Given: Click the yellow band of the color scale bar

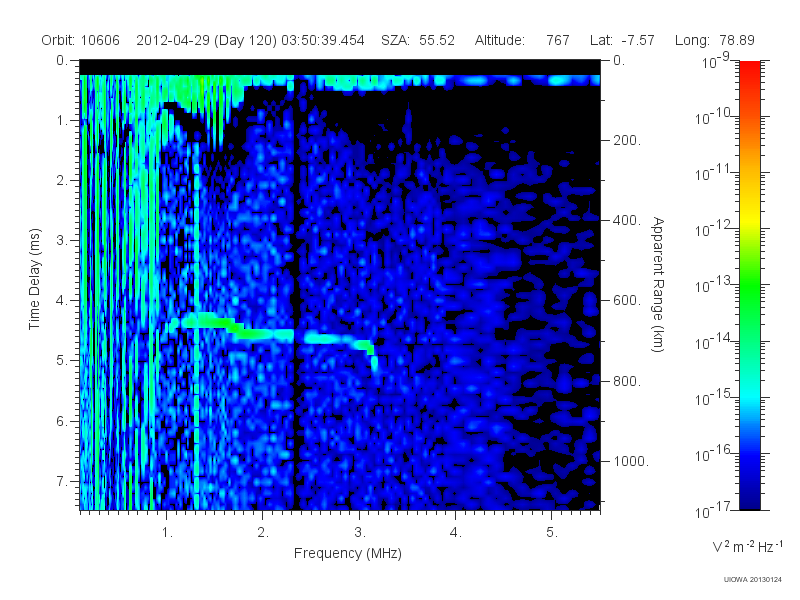Looking at the screenshot, I should click(x=749, y=219).
